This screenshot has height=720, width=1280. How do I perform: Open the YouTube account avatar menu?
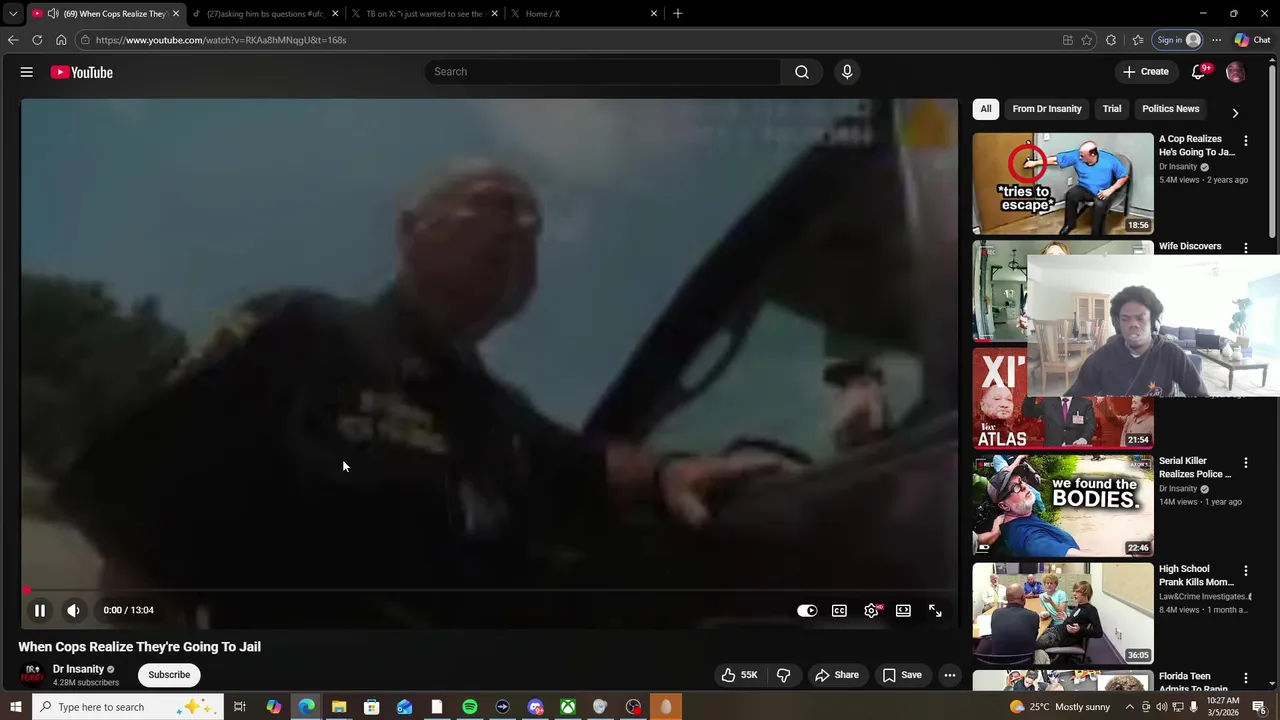click(x=1235, y=72)
